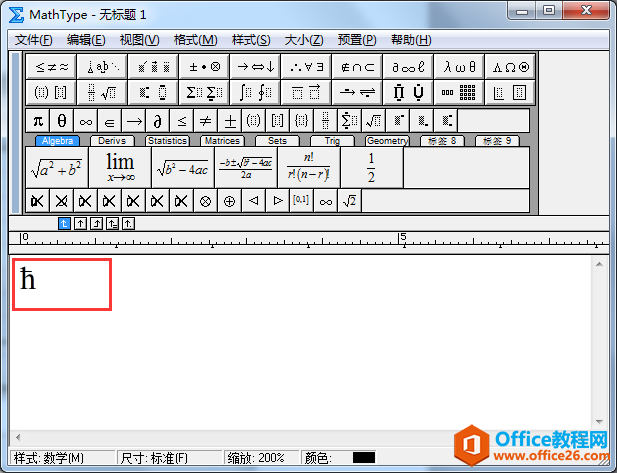Insert the theta symbol from the small bar

point(62,121)
